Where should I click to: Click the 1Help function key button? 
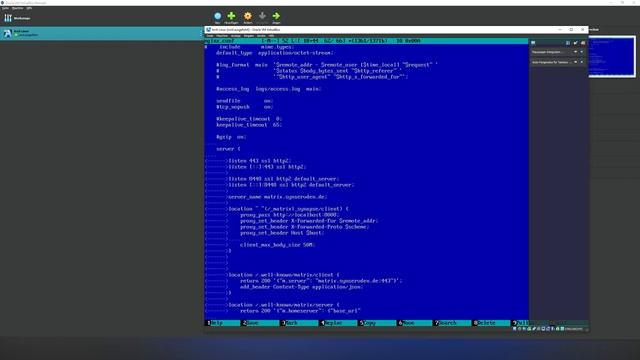(x=222, y=323)
